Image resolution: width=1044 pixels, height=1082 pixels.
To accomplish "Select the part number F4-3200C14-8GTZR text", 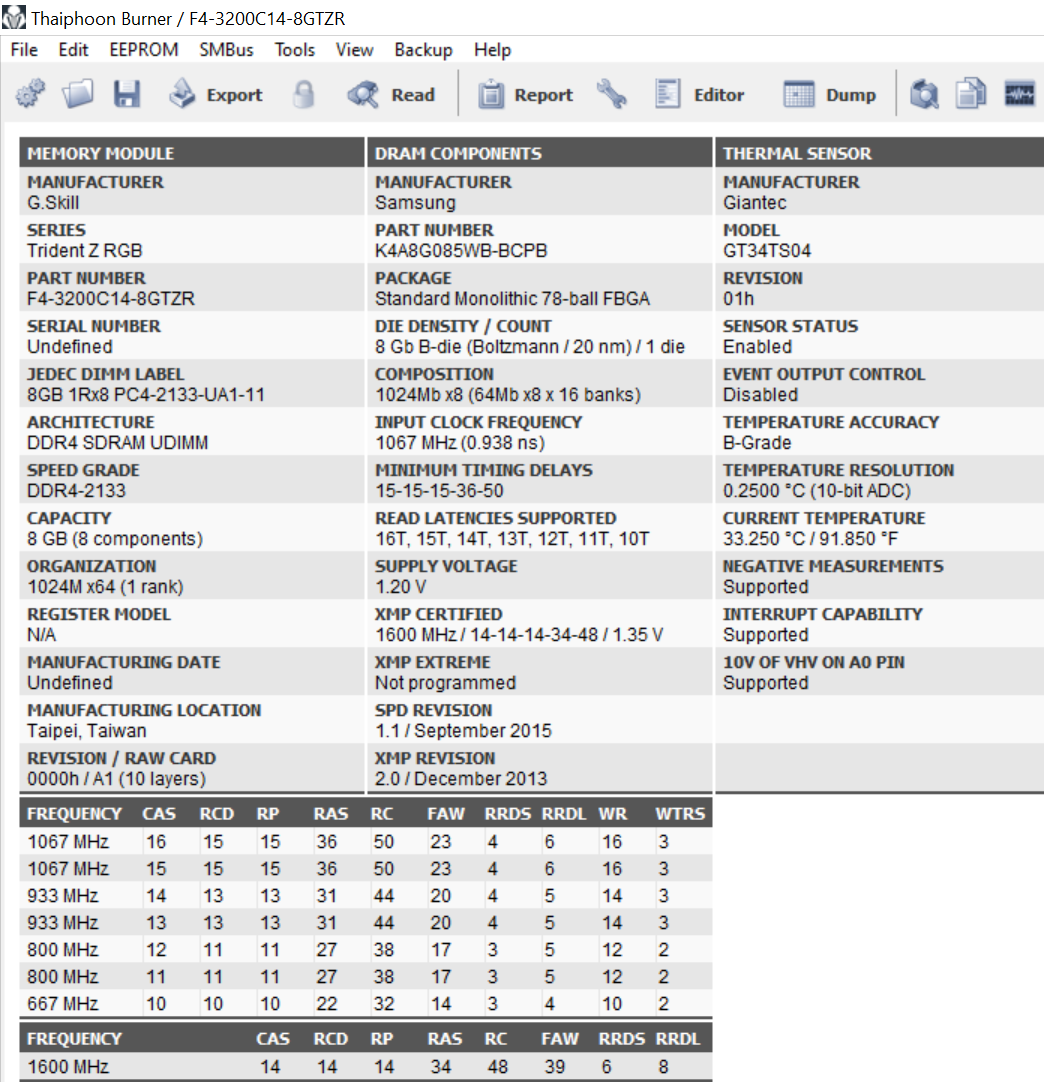I will 110,299.
